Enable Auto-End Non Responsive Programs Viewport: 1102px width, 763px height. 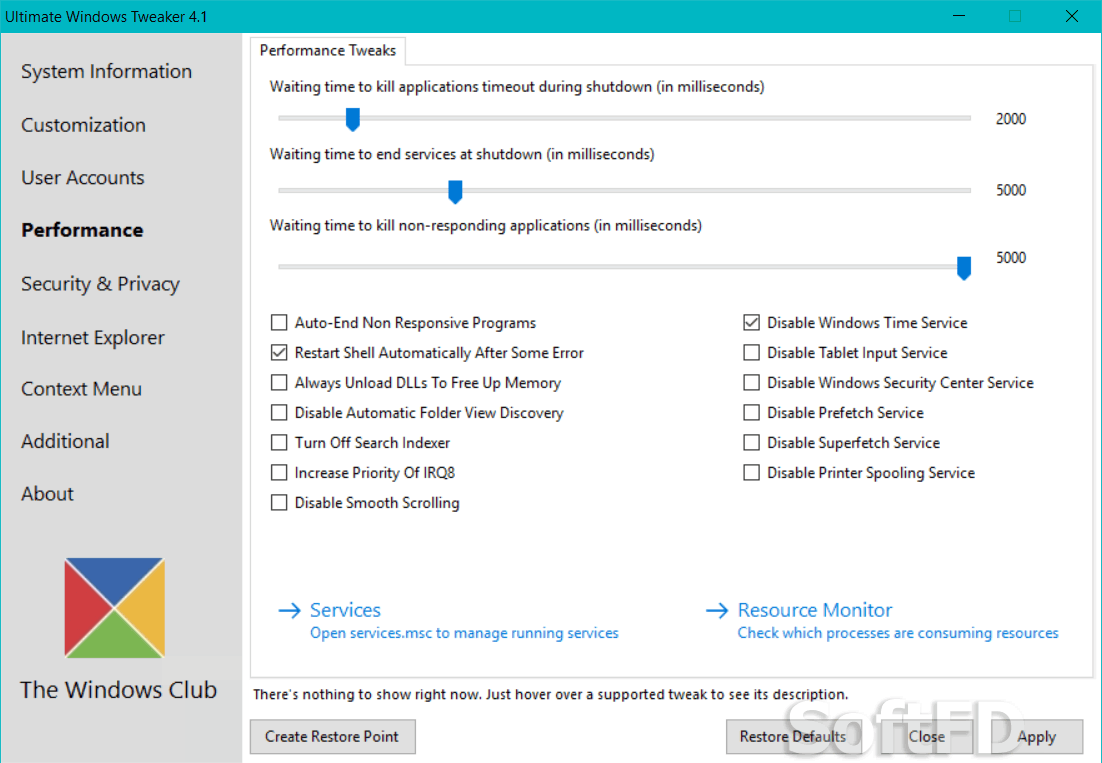coord(279,322)
